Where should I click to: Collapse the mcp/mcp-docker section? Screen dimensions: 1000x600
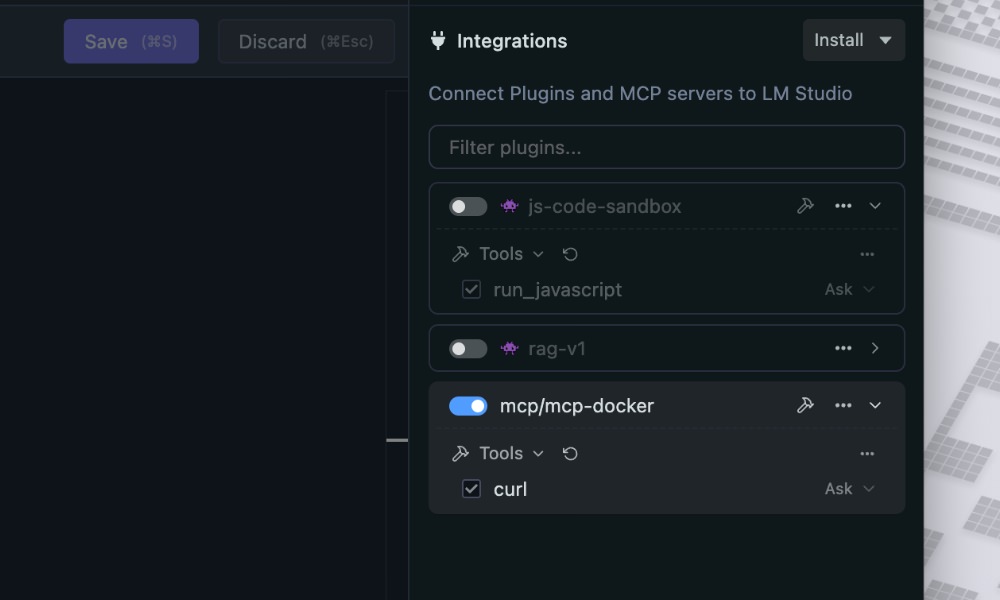coord(875,405)
